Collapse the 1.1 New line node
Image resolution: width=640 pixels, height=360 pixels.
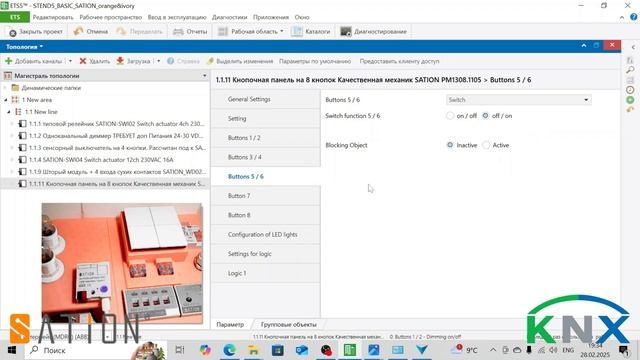tap(9, 112)
